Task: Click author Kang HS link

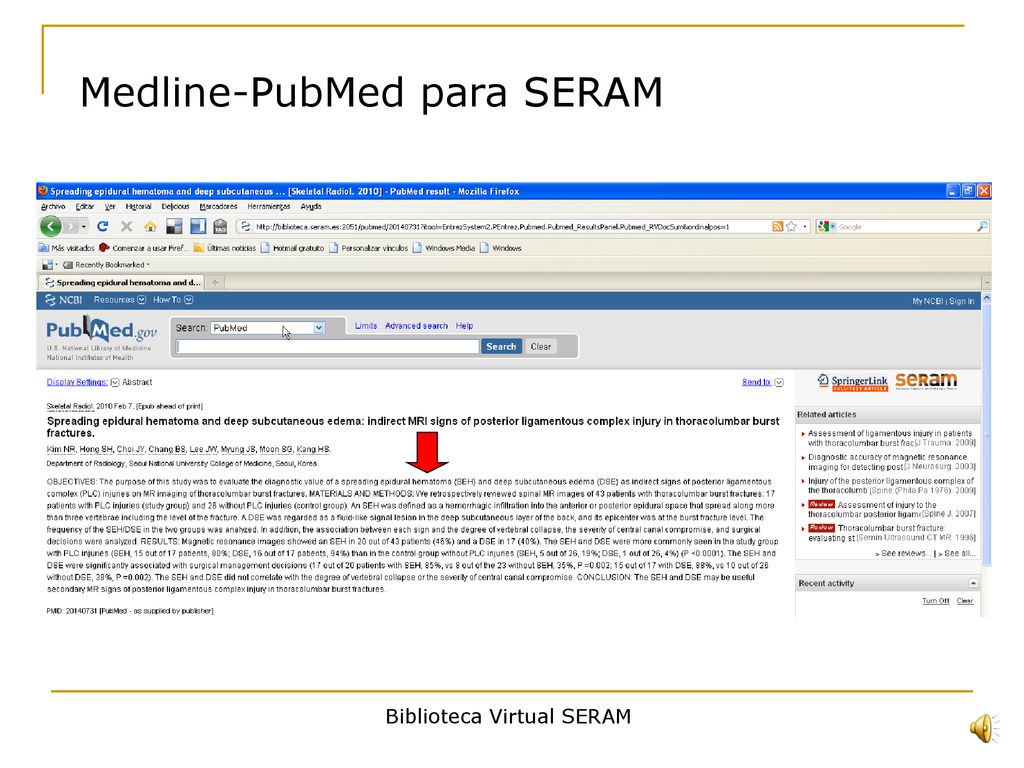Action: pyautogui.click(x=313, y=449)
